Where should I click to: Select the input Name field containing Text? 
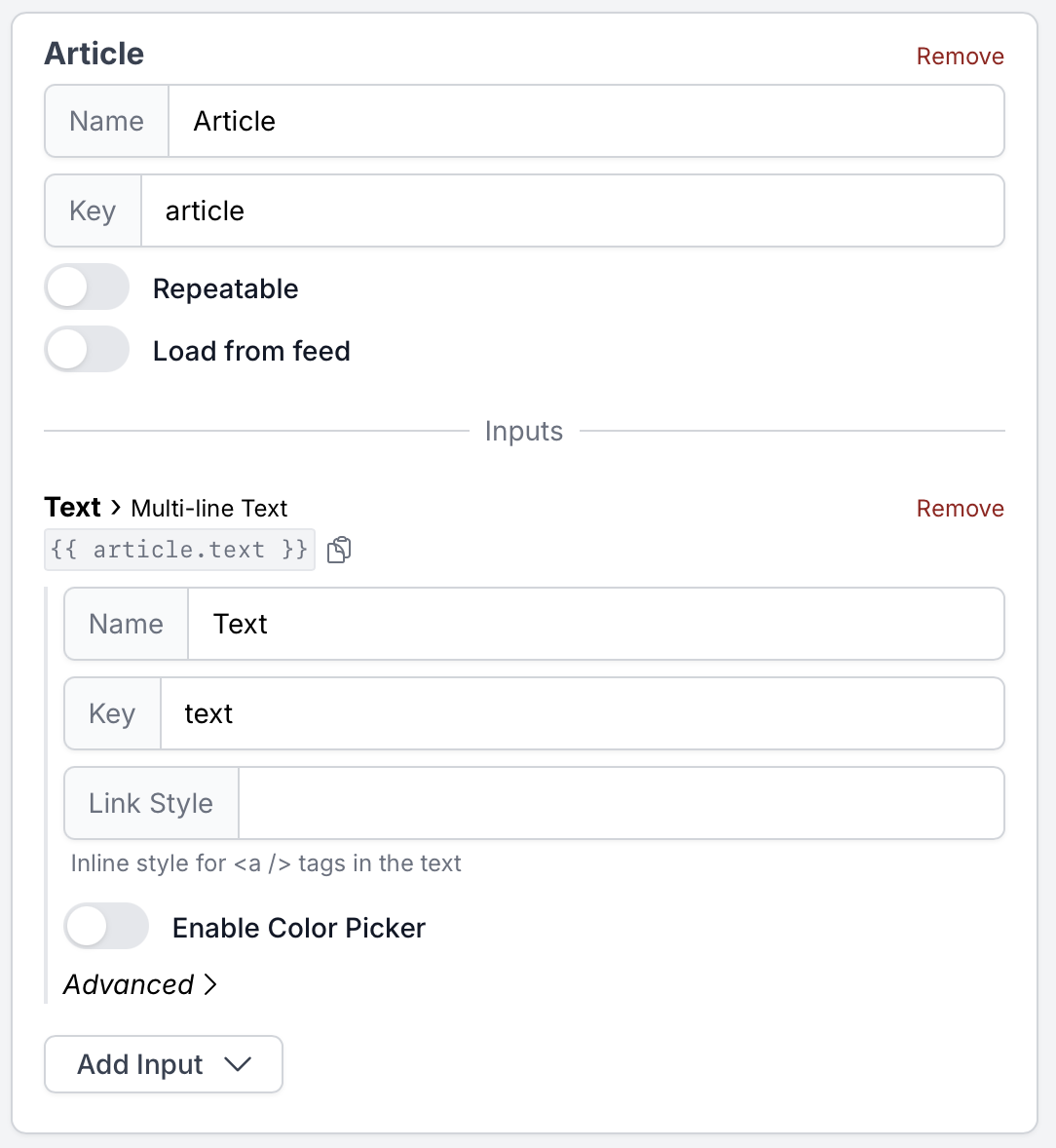[x=594, y=624]
